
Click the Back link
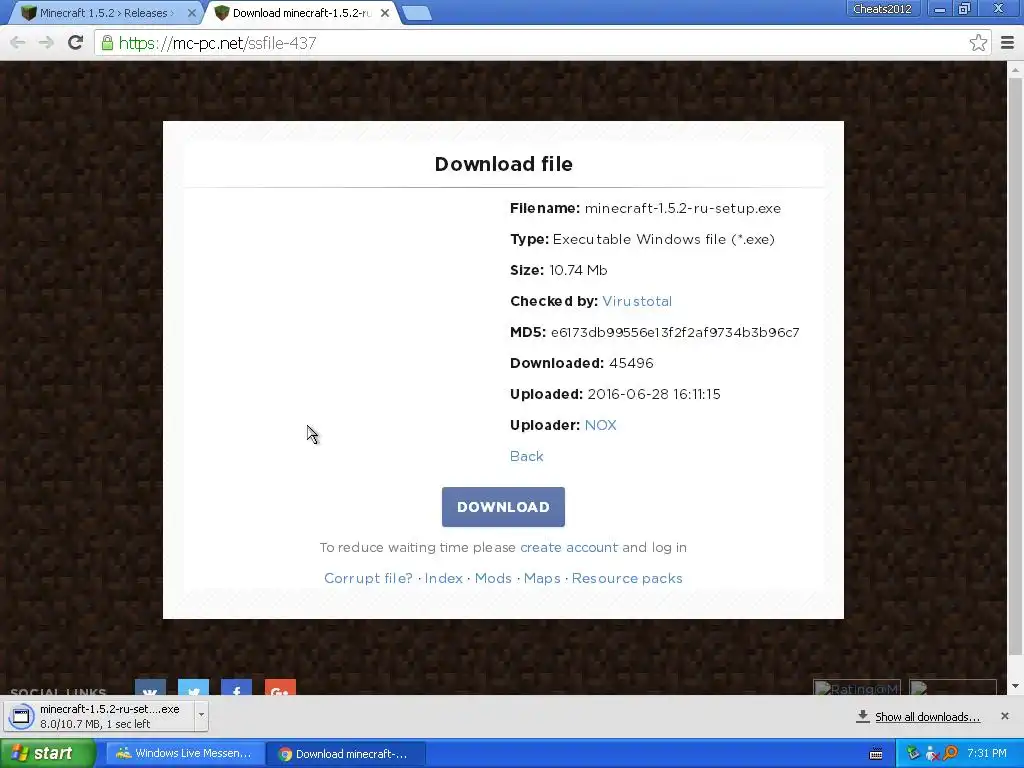(x=526, y=456)
